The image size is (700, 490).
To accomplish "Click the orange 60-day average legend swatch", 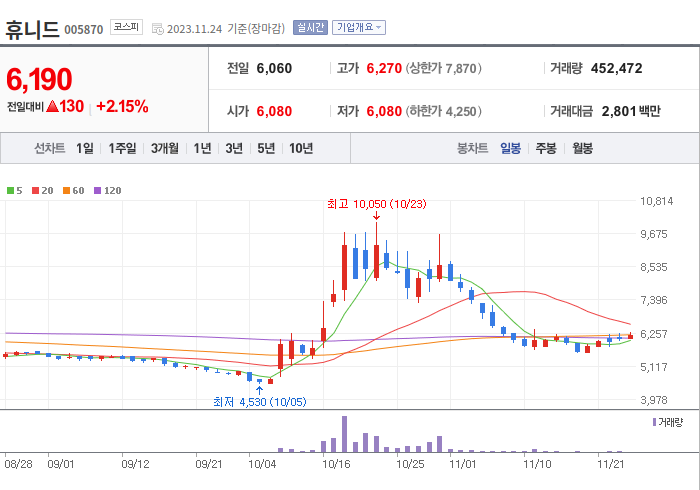I will click(67, 191).
